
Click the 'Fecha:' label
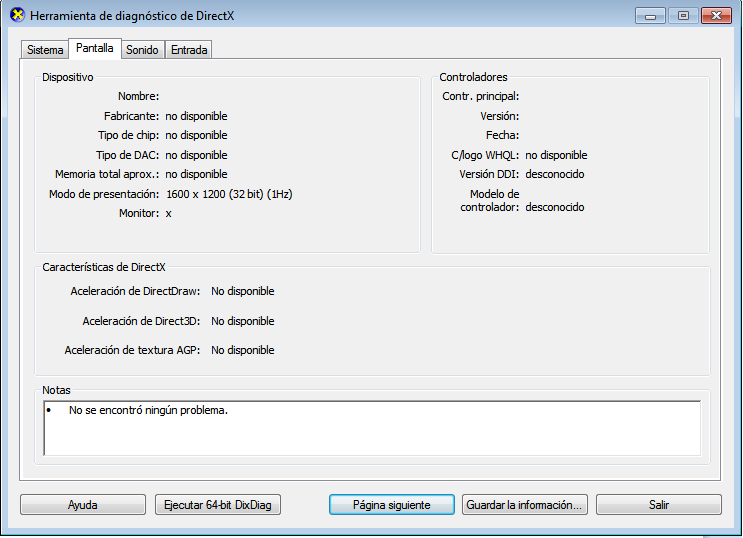click(x=502, y=136)
